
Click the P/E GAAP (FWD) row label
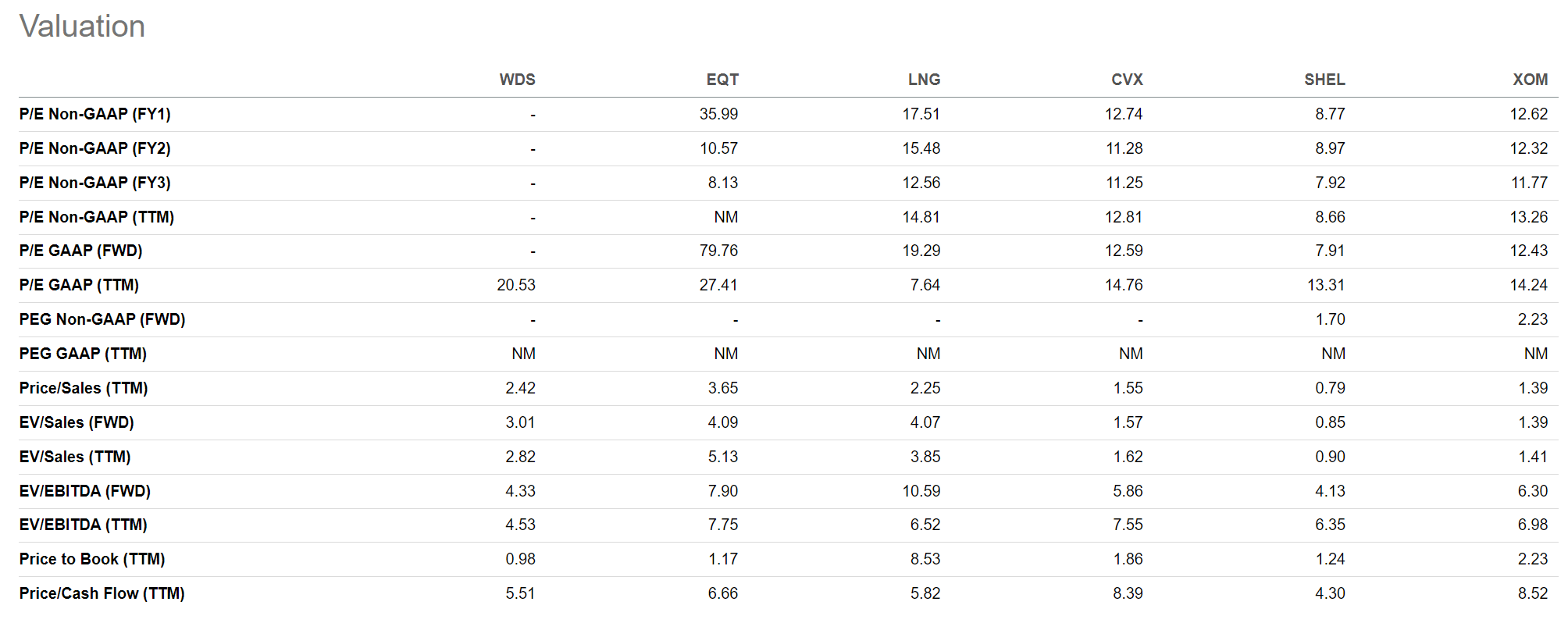80,251
